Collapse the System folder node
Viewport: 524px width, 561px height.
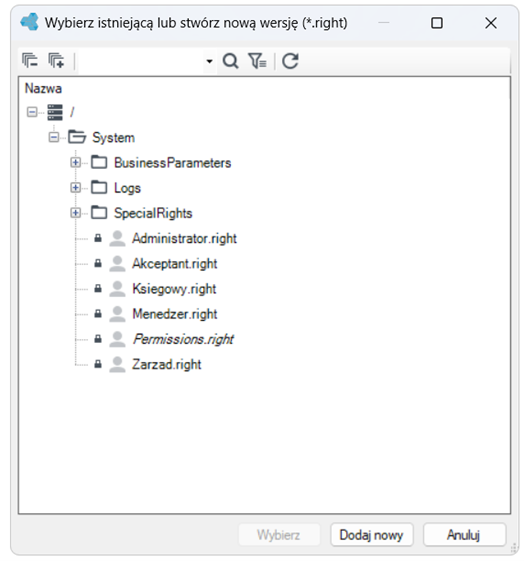[54, 137]
